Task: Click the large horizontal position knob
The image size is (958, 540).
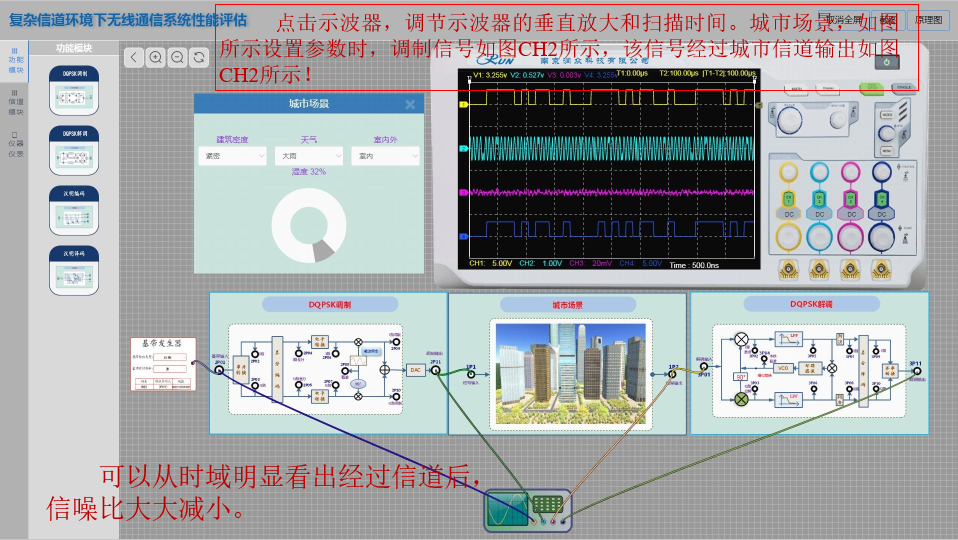Action: point(790,119)
